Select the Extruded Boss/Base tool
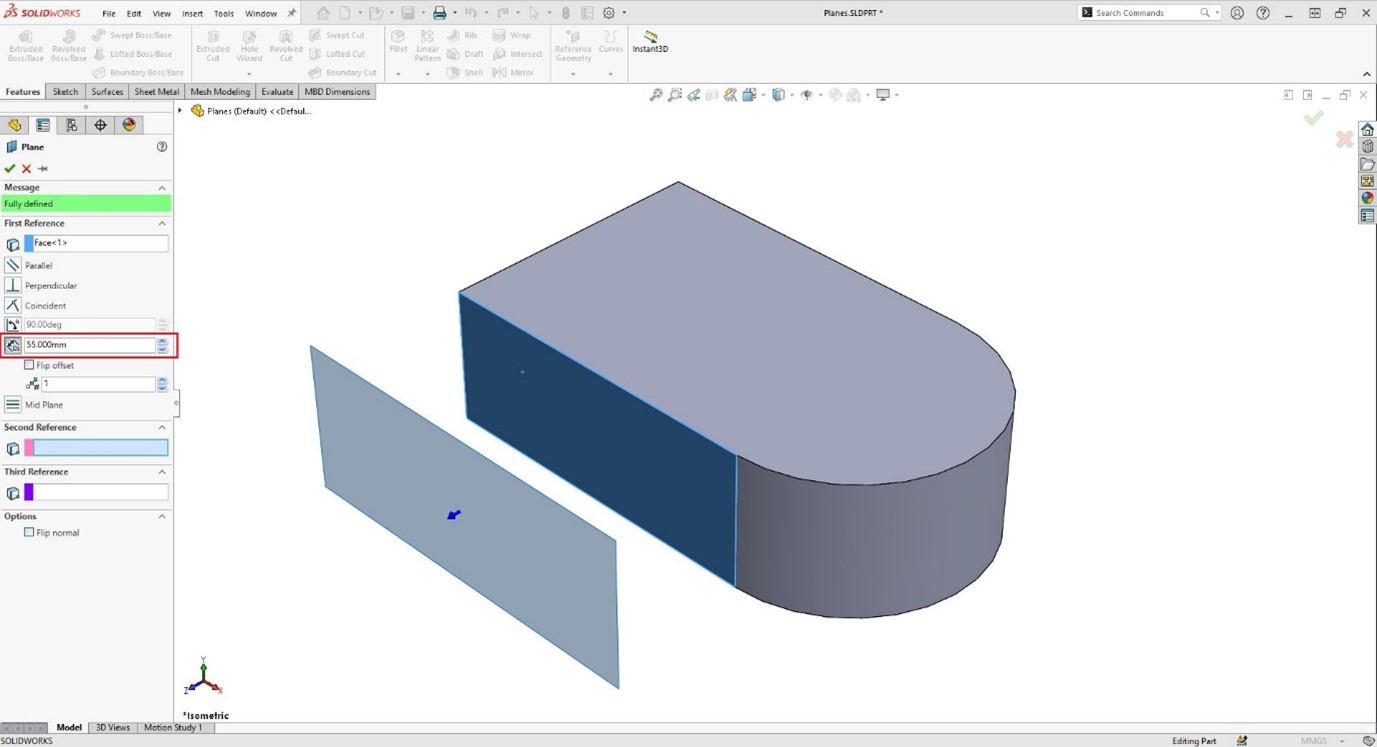The width and height of the screenshot is (1377, 747). click(x=25, y=48)
